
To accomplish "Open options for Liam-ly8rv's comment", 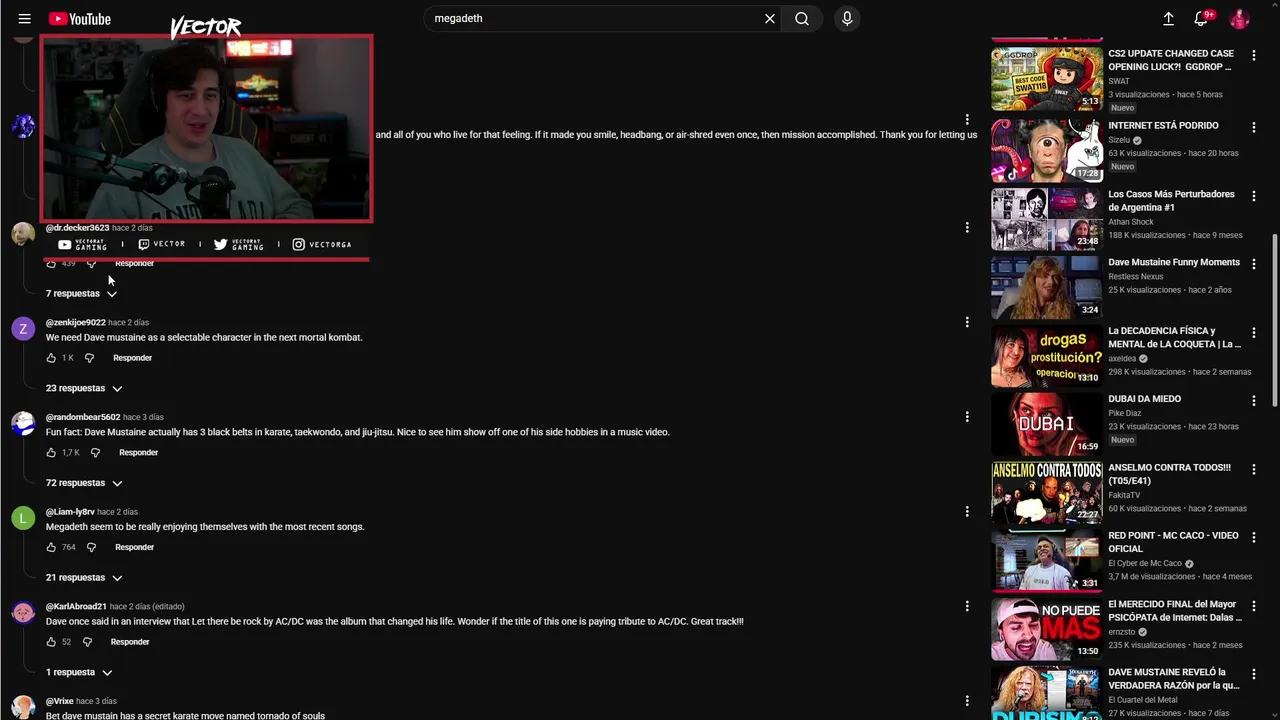I will (x=967, y=512).
